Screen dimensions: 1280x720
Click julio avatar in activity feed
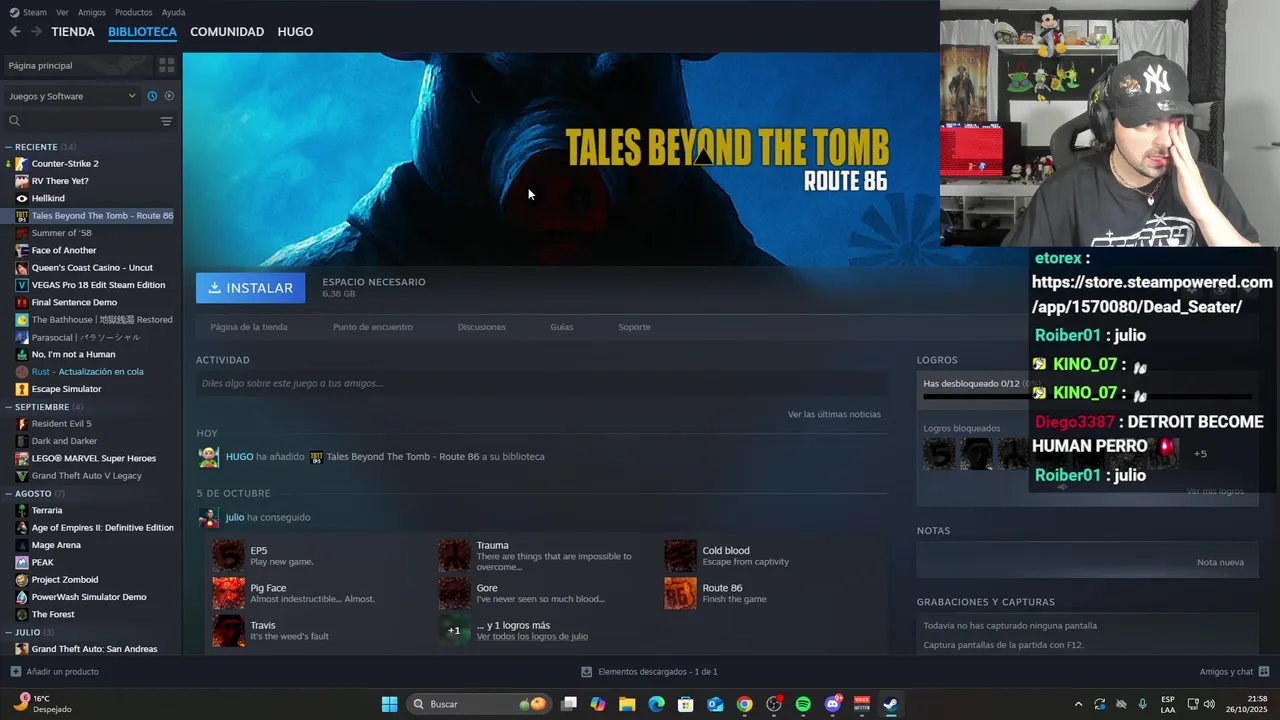pyautogui.click(x=208, y=518)
